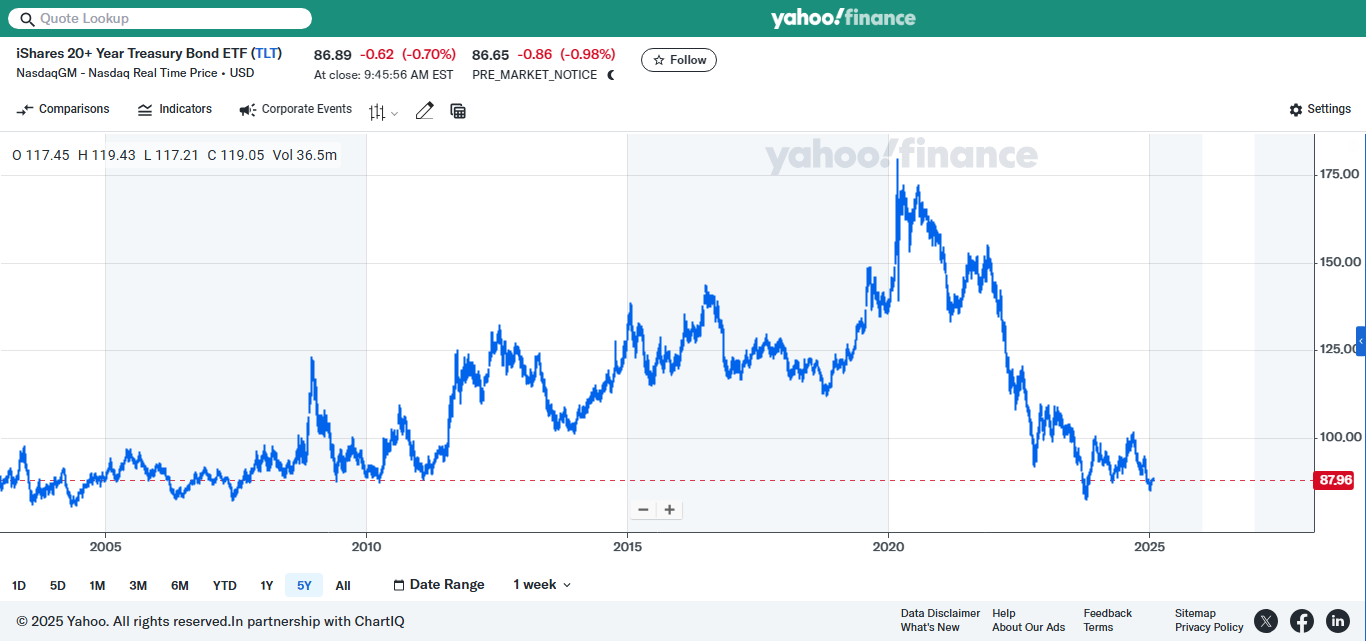Click the PRE_MARKET_NOTICE text
This screenshot has height=641, width=1366.
(535, 75)
